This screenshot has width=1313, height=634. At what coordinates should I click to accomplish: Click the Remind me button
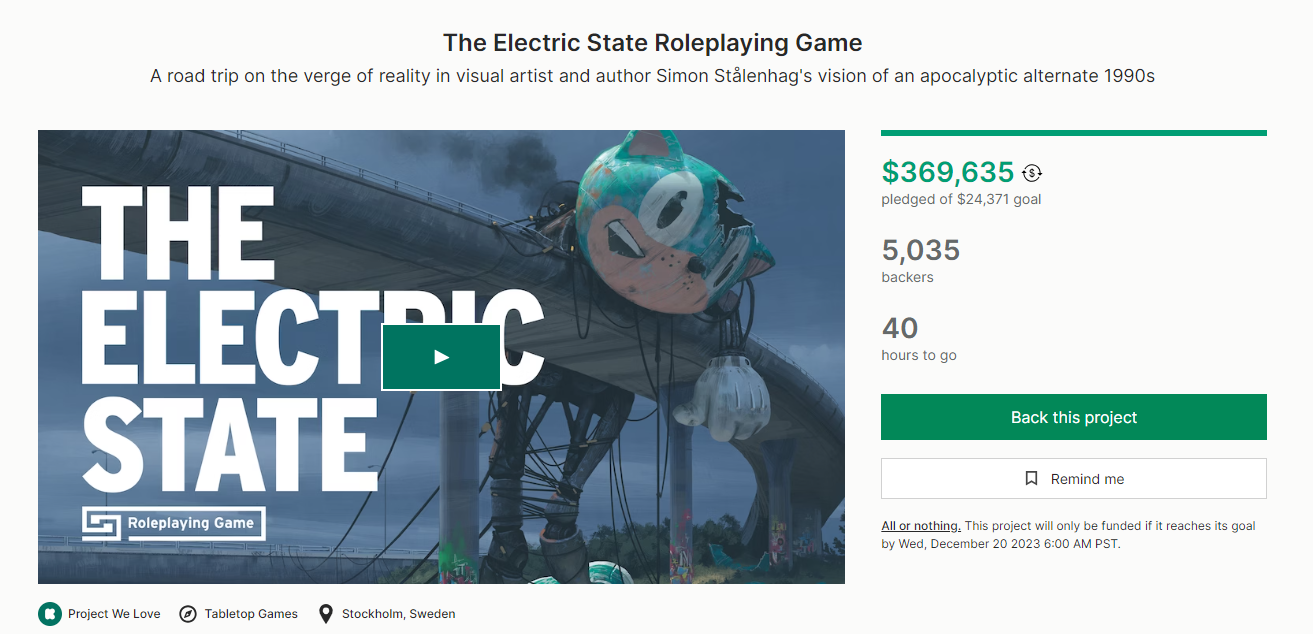tap(1073, 479)
